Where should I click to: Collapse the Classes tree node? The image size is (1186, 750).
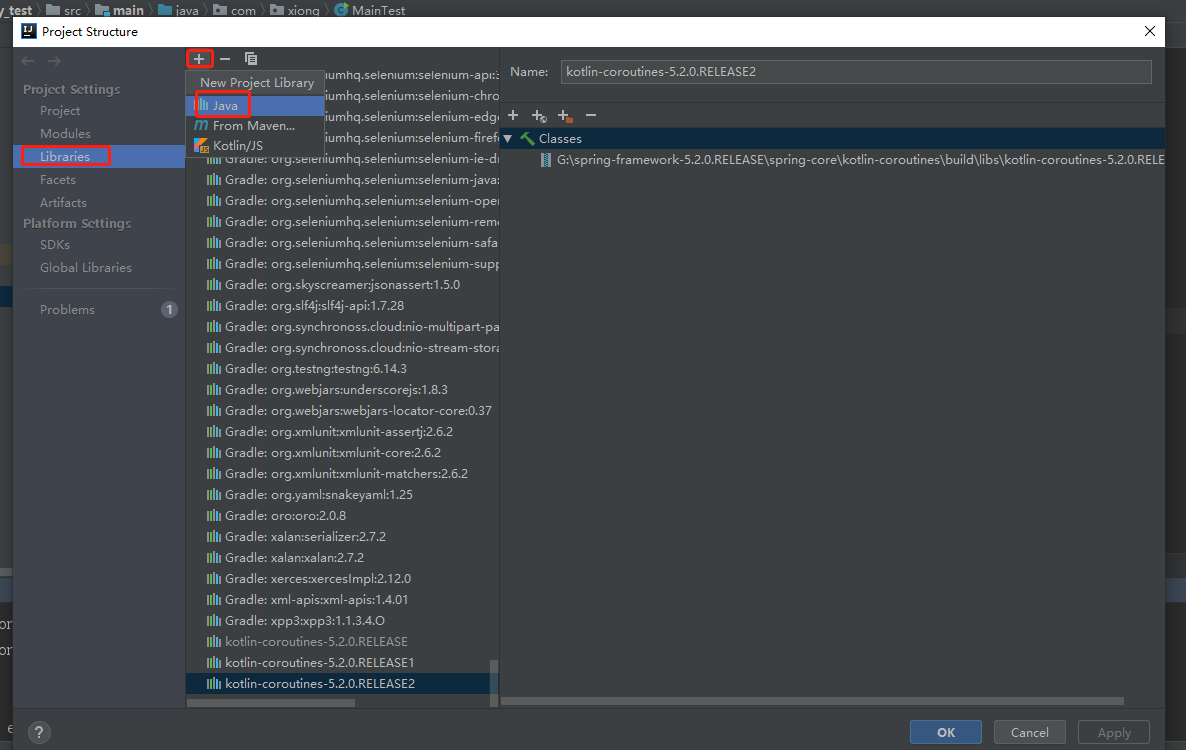click(x=508, y=138)
